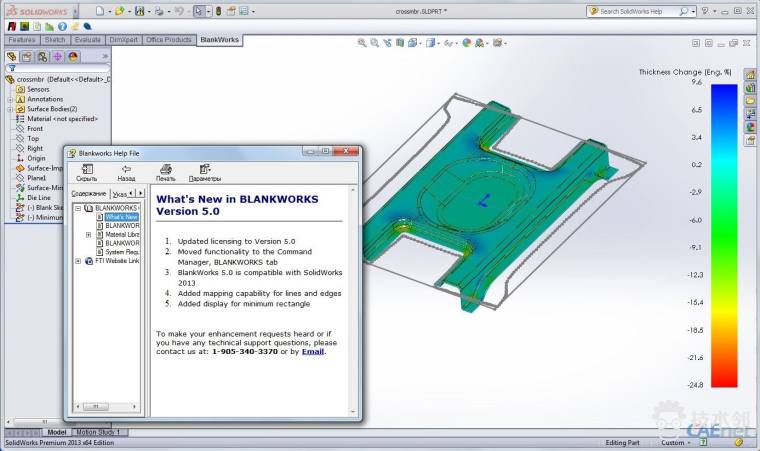Activate the Select cursor tool

199,11
